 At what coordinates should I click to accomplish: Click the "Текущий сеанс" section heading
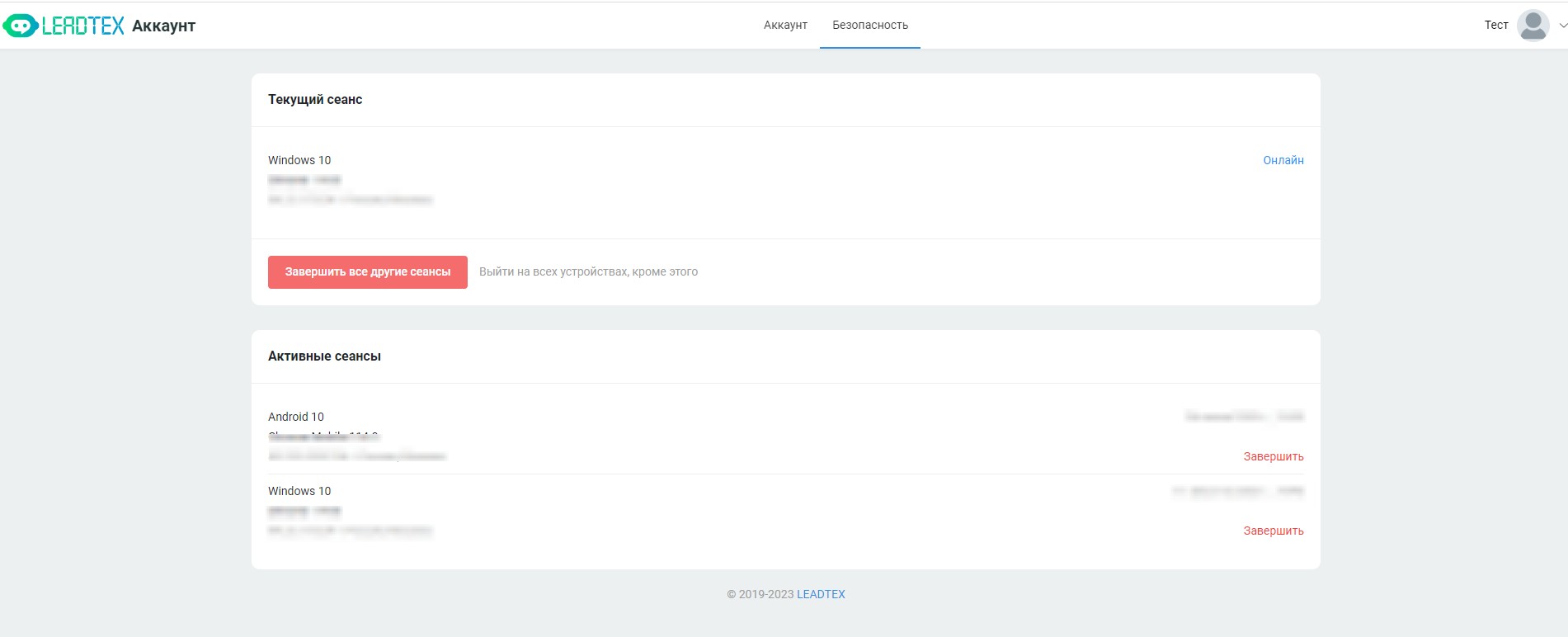(x=315, y=100)
